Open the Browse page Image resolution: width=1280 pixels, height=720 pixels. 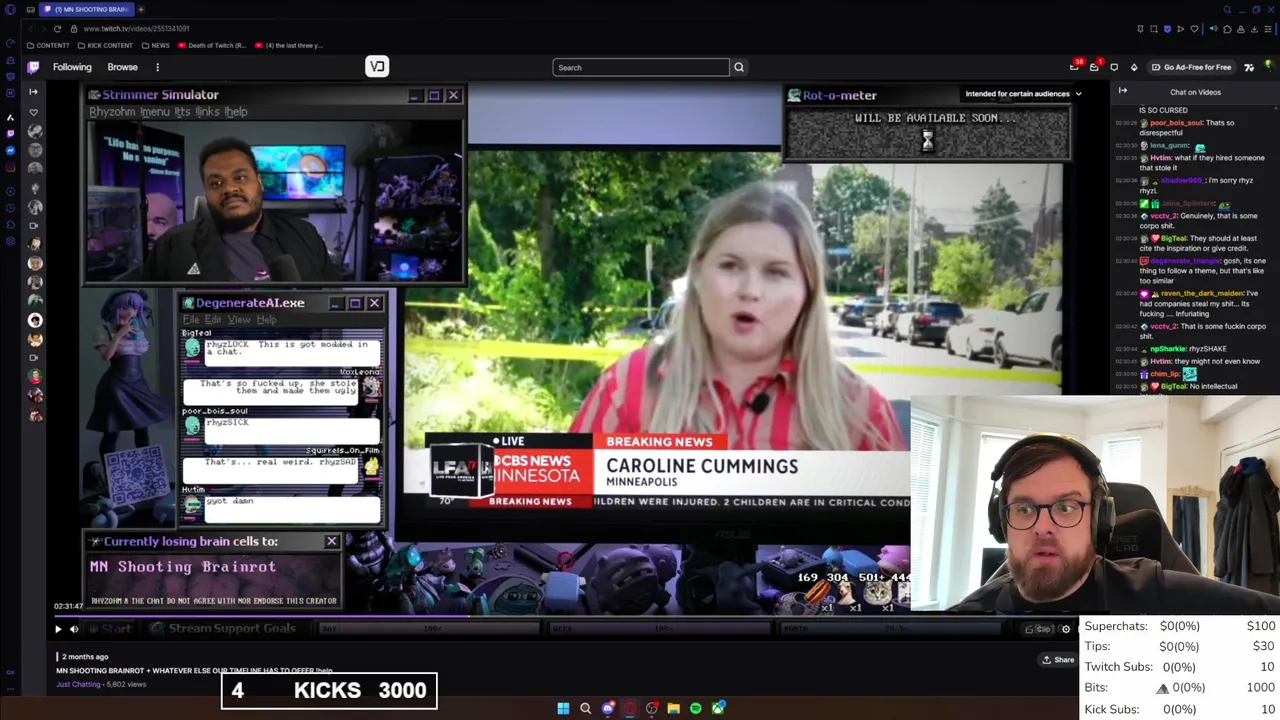pyautogui.click(x=122, y=67)
